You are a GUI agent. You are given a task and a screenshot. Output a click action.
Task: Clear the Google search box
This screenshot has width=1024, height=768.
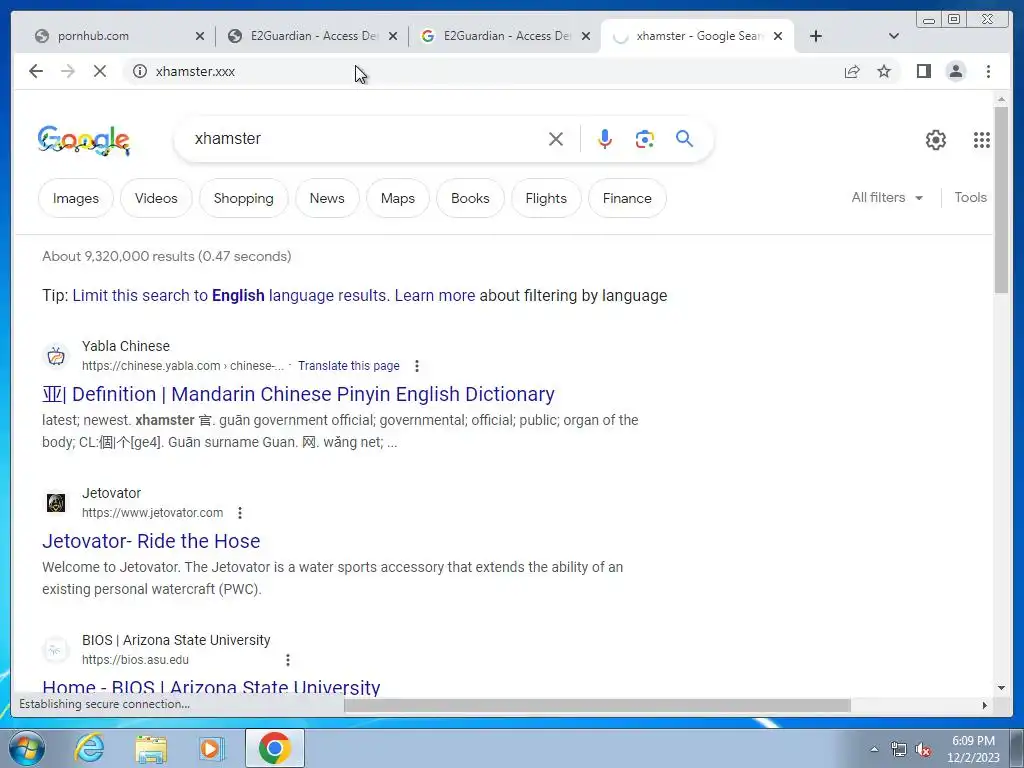[556, 138]
